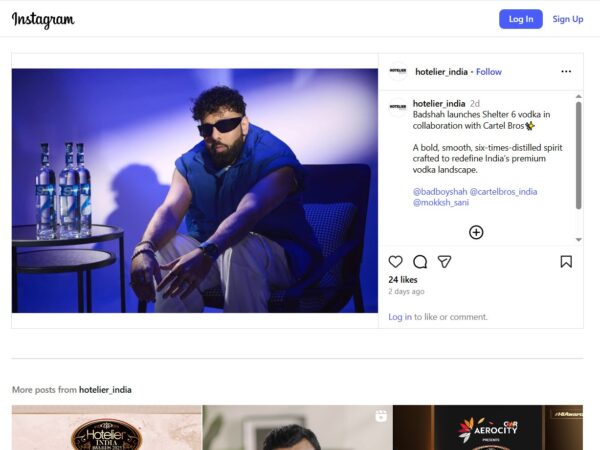The image size is (600, 450).
Task: Open hotelier_india profile picture in post header
Action: click(x=398, y=71)
